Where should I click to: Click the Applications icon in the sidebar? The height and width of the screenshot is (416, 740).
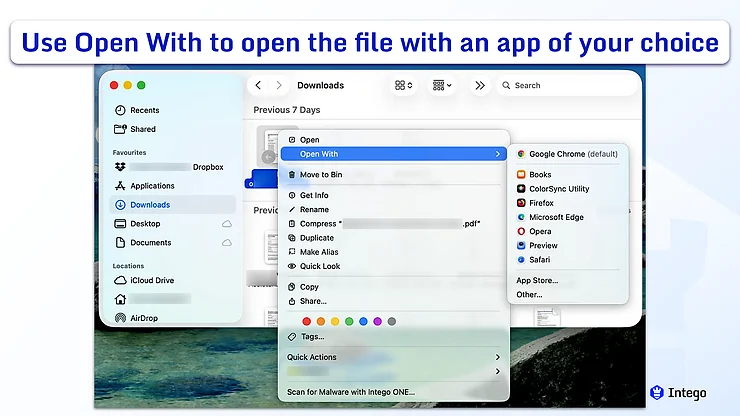[120, 186]
